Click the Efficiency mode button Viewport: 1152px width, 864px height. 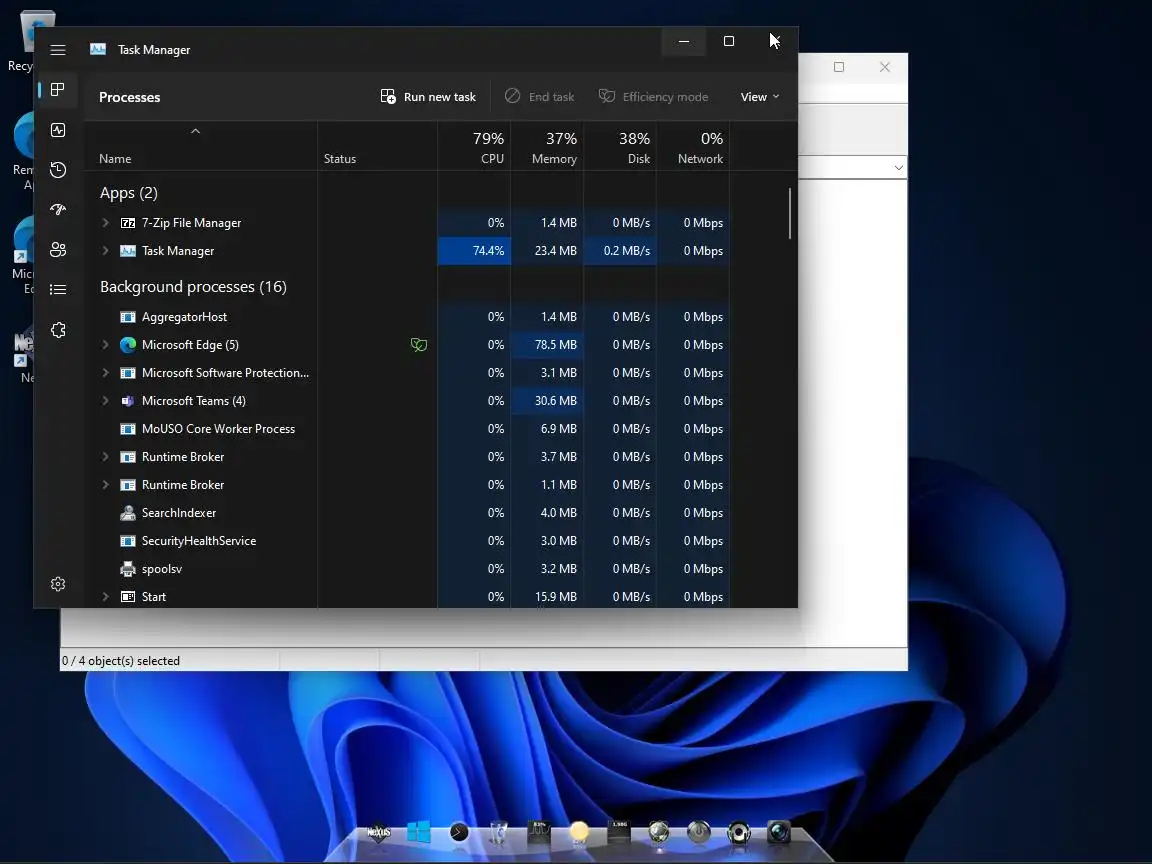click(654, 97)
